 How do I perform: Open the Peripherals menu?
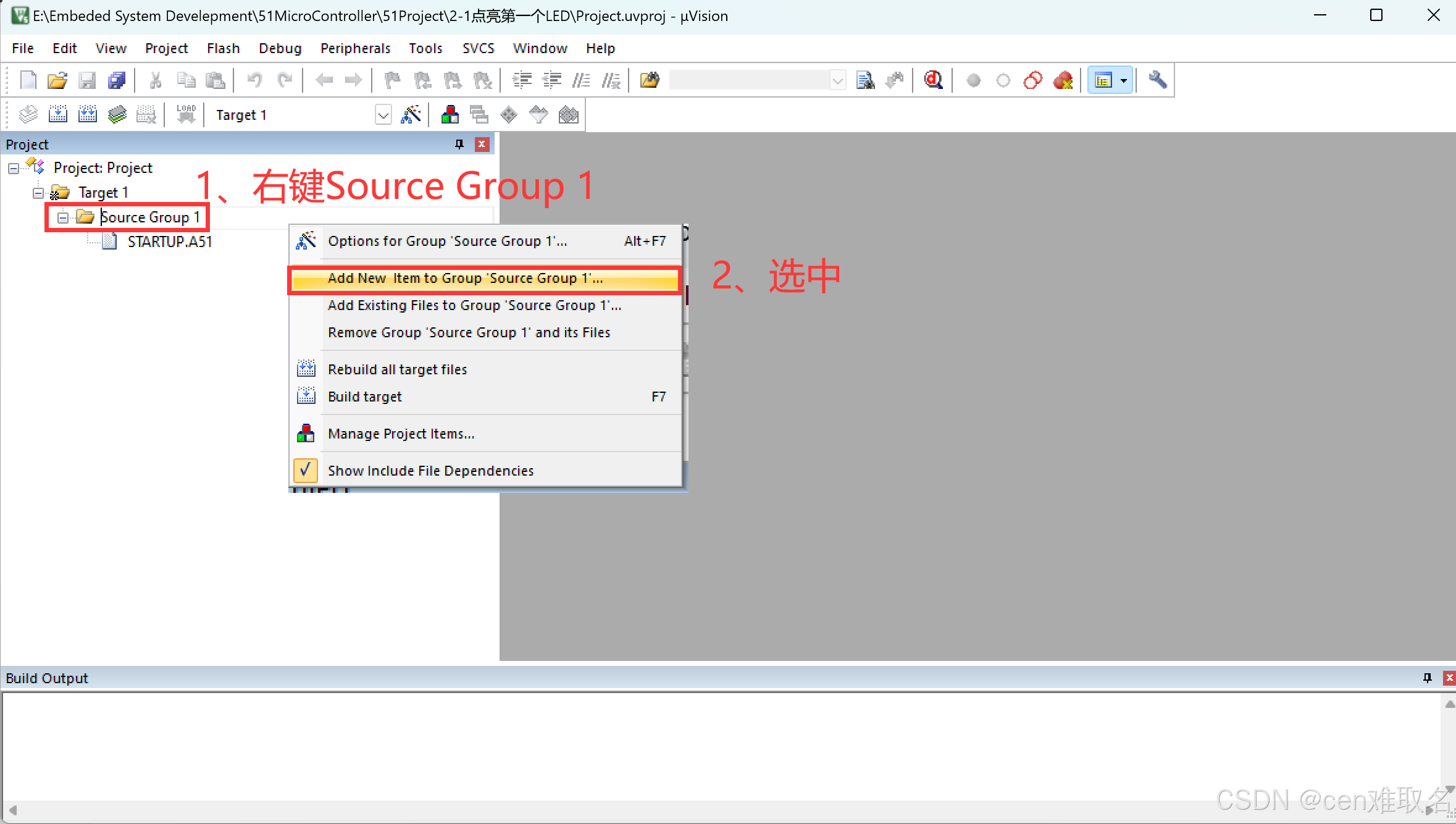355,48
